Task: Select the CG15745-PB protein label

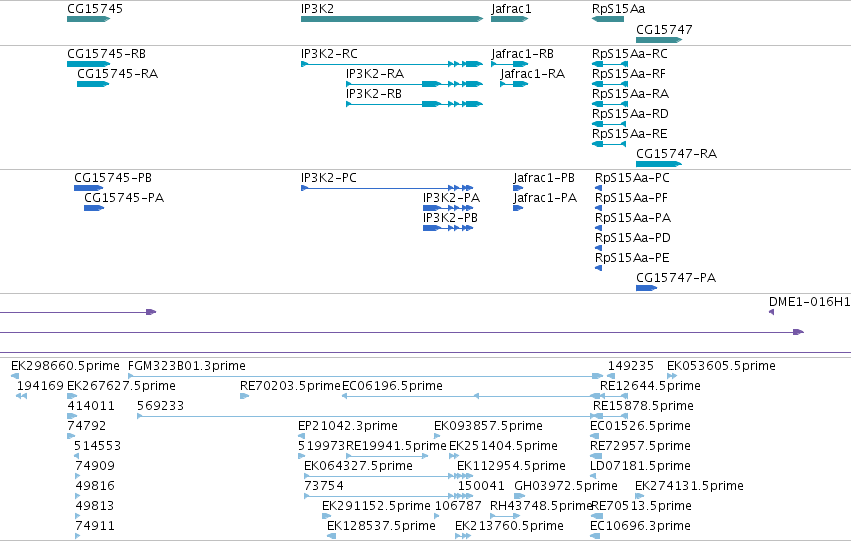Action: [x=113, y=178]
